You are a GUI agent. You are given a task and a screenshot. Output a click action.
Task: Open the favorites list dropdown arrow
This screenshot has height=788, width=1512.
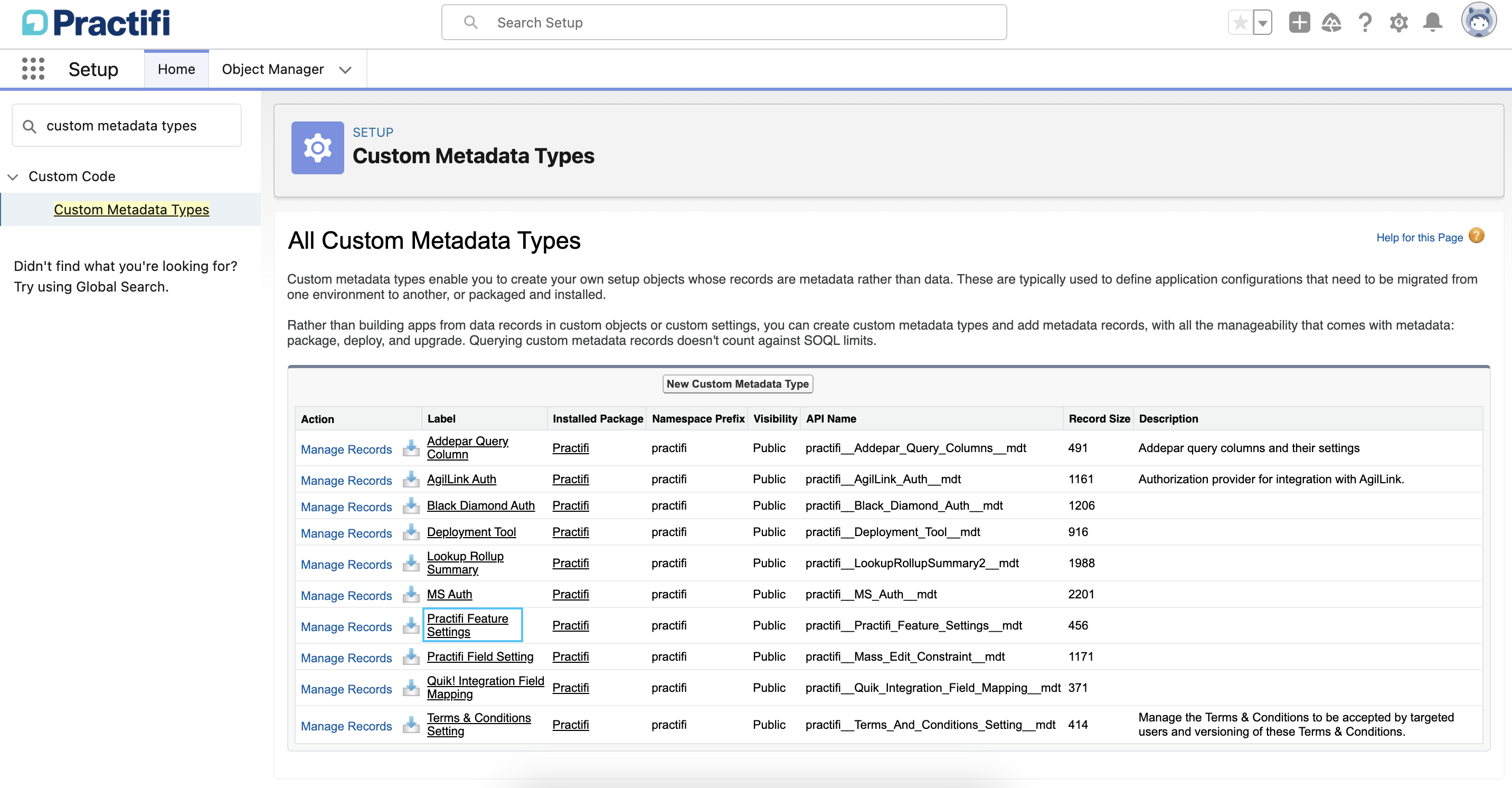1262,23
